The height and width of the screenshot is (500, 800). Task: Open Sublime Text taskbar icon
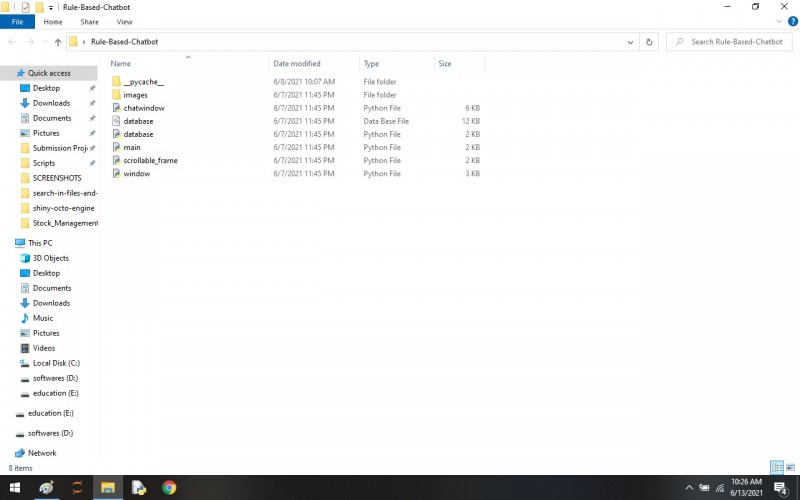point(77,488)
